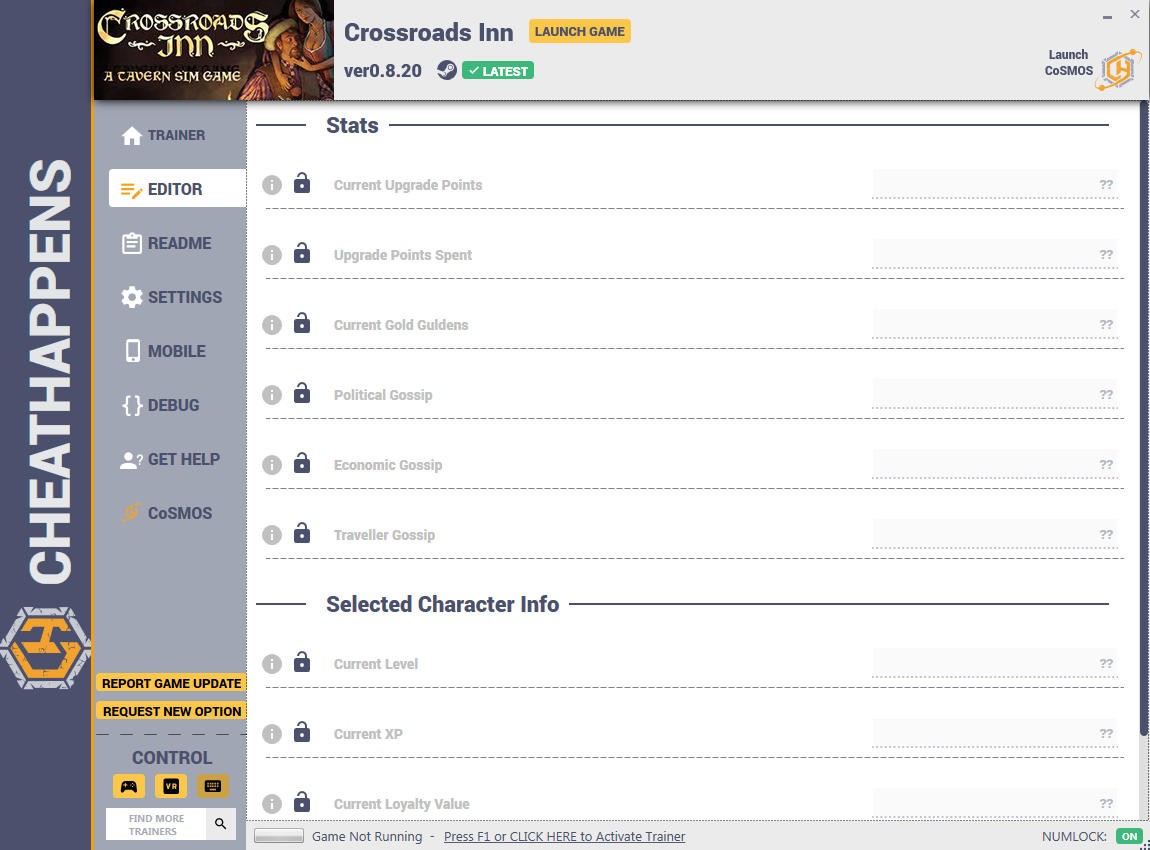Edit the Current Upgrade Points value field
Viewport: 1150px width, 850px height.
tap(995, 184)
